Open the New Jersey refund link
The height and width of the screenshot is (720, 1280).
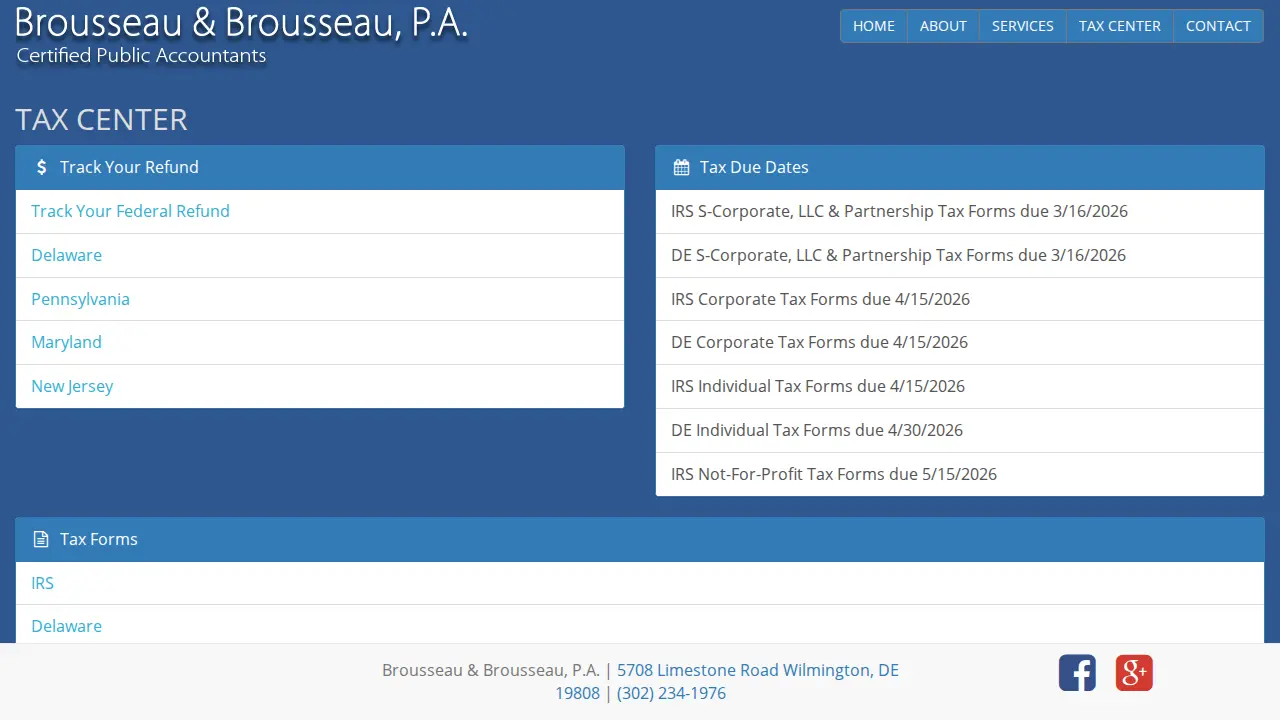[72, 386]
